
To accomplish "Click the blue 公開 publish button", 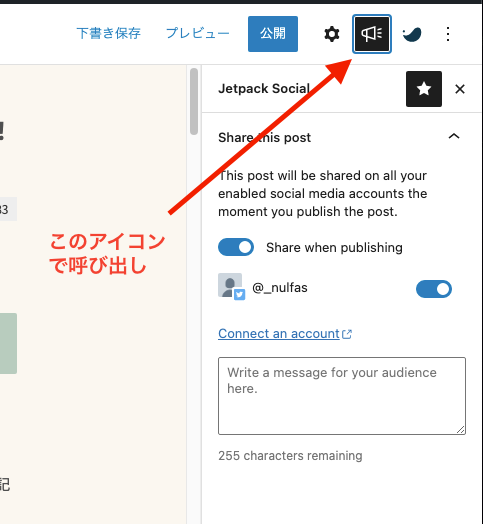I will pyautogui.click(x=273, y=34).
